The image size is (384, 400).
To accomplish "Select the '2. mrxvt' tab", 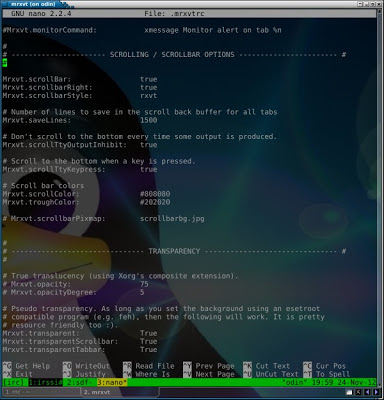I will (x=120, y=392).
